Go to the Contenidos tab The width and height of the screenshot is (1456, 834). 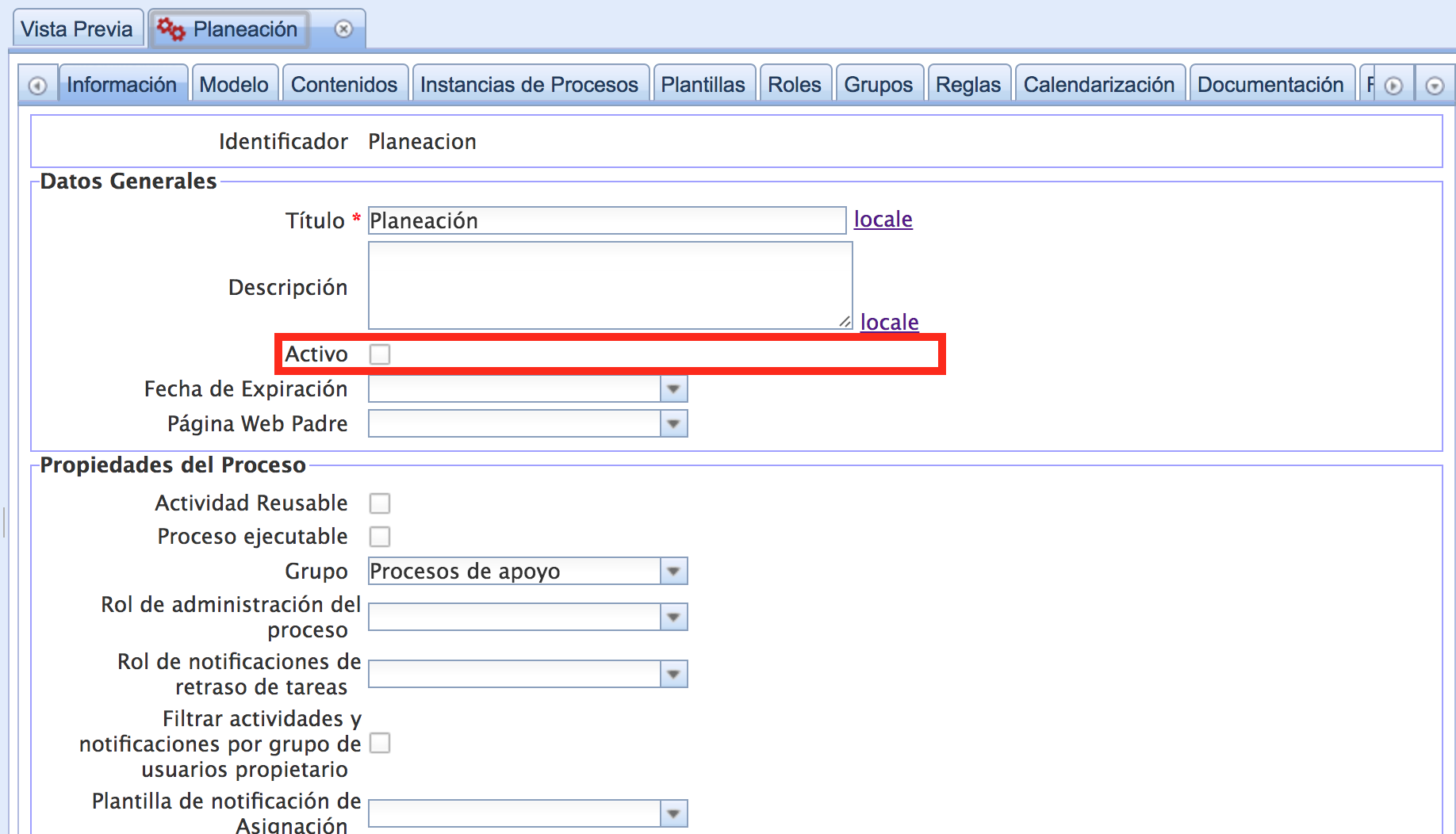click(344, 84)
